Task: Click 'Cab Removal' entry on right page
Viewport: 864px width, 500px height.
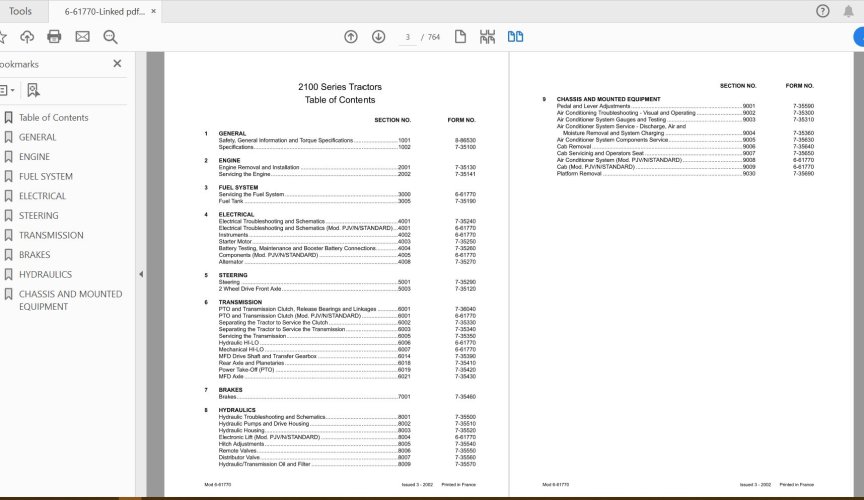Action: click(574, 147)
